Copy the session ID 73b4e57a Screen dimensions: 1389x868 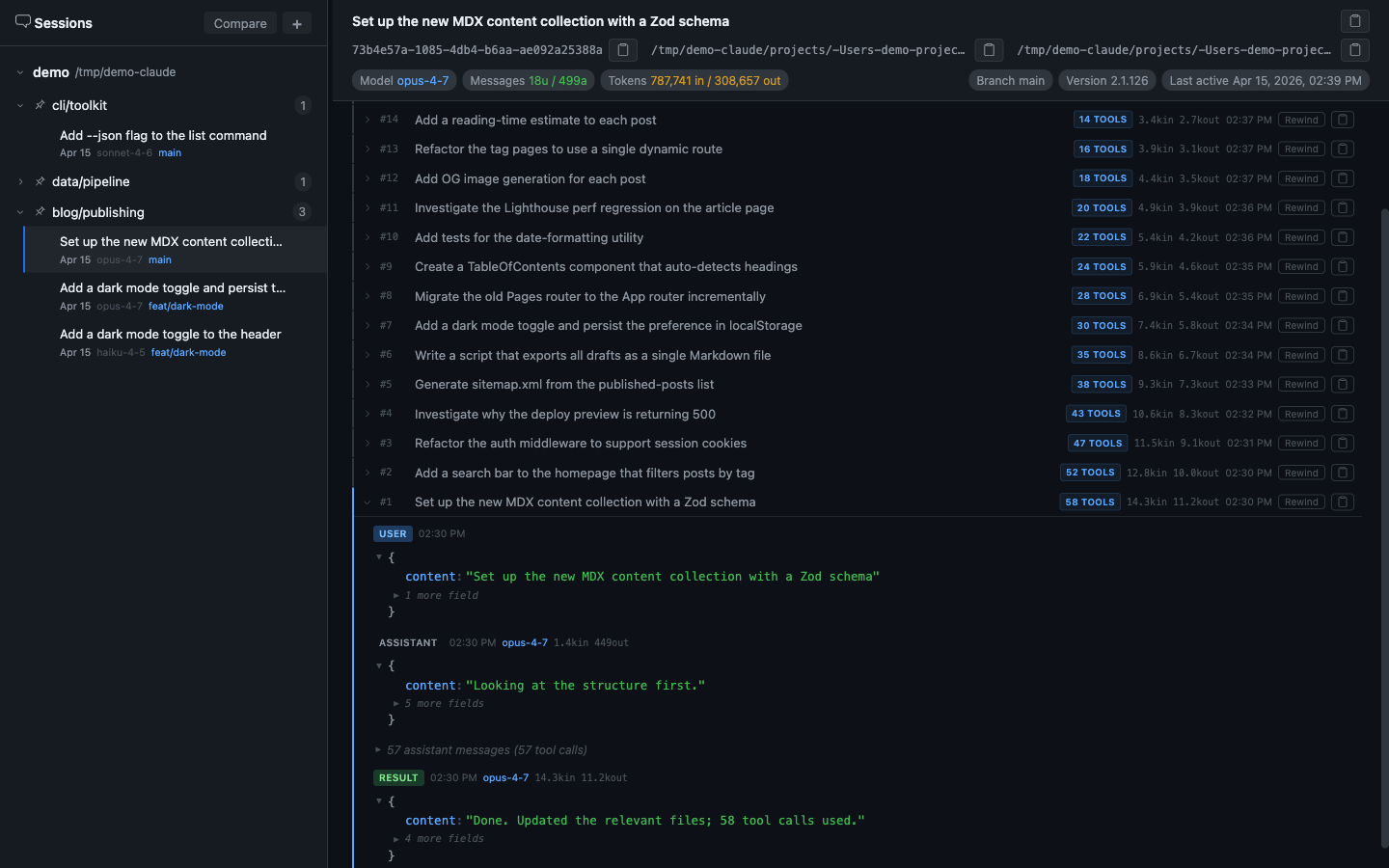pyautogui.click(x=623, y=49)
